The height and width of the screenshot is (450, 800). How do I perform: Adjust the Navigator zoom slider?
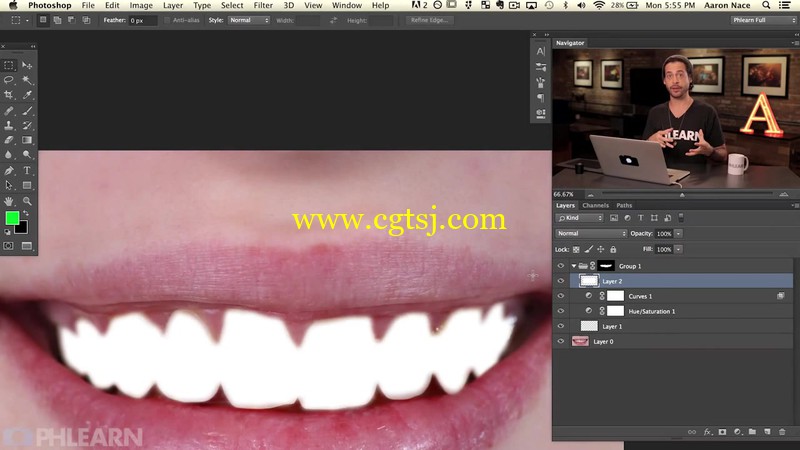pyautogui.click(x=682, y=194)
